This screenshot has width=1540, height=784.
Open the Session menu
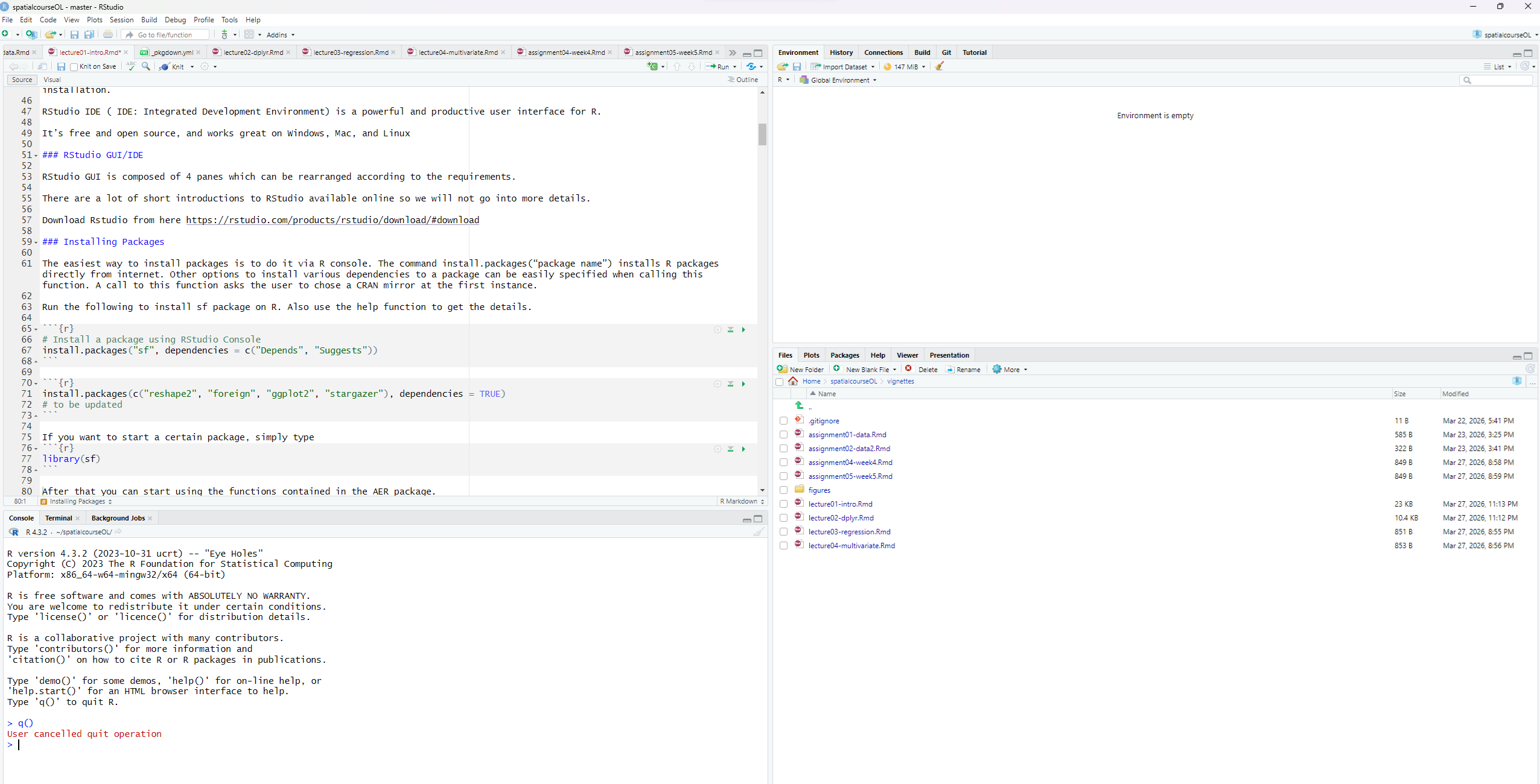click(x=121, y=20)
